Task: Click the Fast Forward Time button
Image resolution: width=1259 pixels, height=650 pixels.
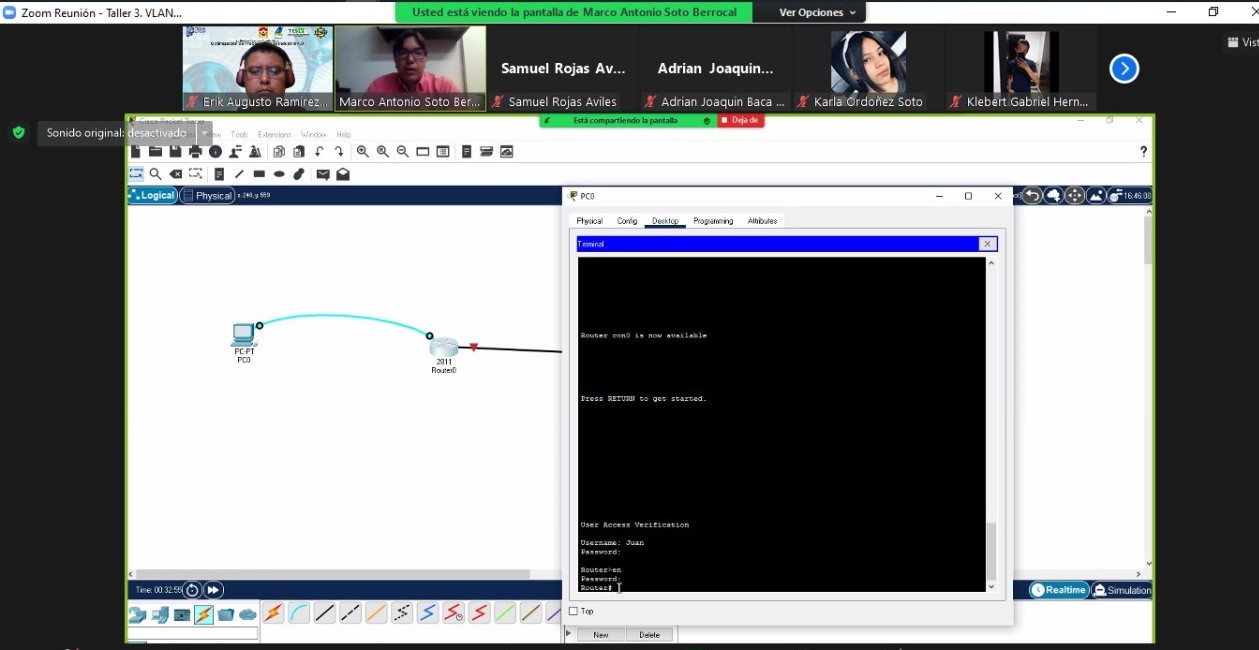Action: (x=214, y=590)
